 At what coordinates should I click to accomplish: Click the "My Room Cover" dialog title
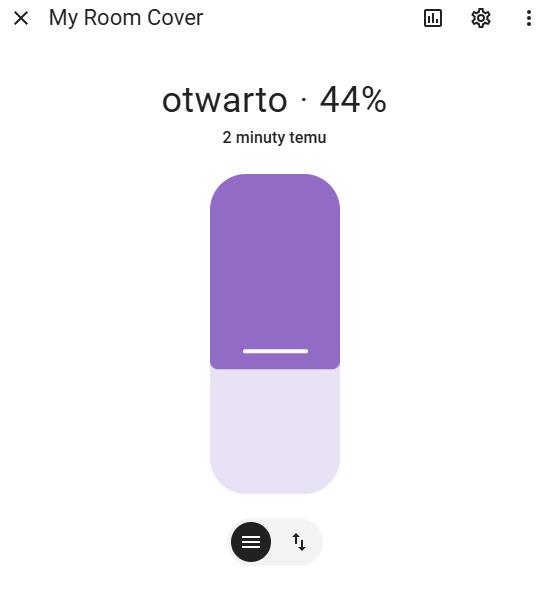(x=126, y=18)
